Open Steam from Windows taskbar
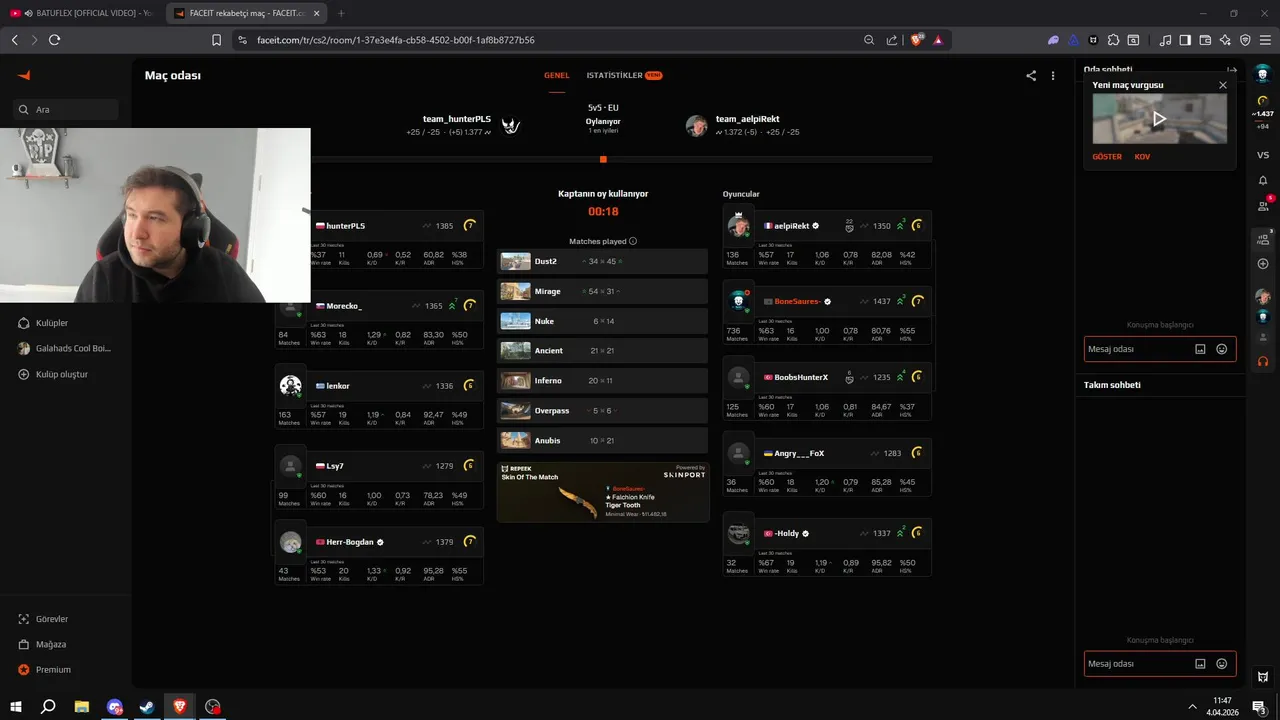The height and width of the screenshot is (720, 1280). pyautogui.click(x=146, y=706)
